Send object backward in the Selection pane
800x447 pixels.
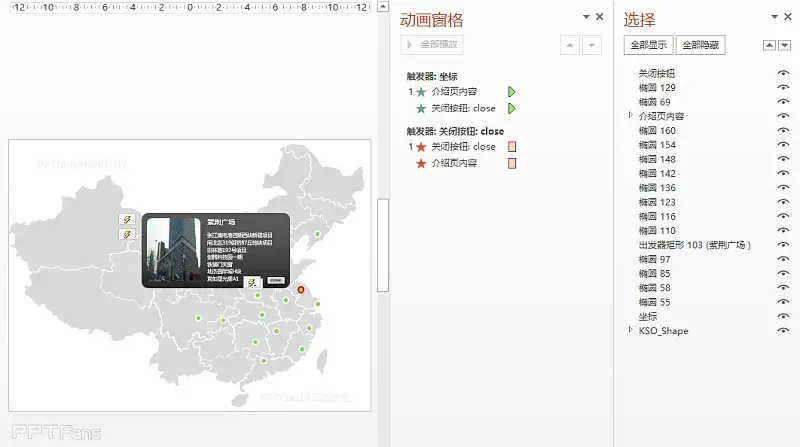(783, 45)
